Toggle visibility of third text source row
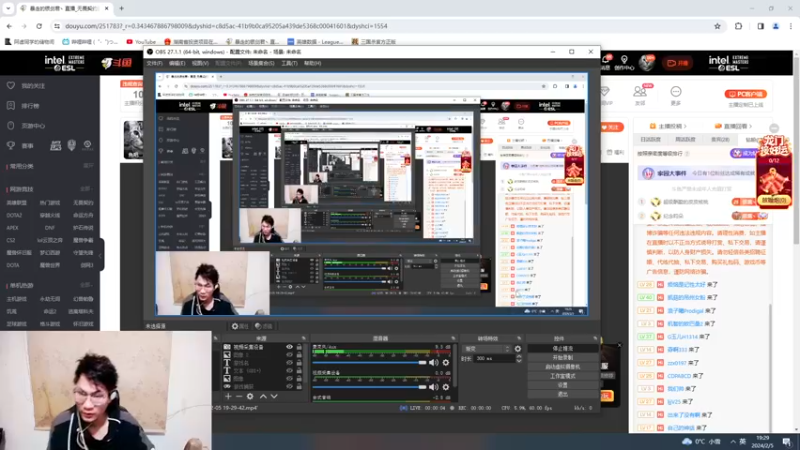The height and width of the screenshot is (450, 800). coord(289,363)
